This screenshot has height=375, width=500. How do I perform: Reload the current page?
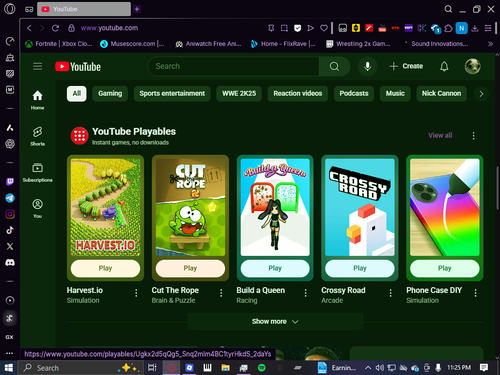pyautogui.click(x=55, y=28)
